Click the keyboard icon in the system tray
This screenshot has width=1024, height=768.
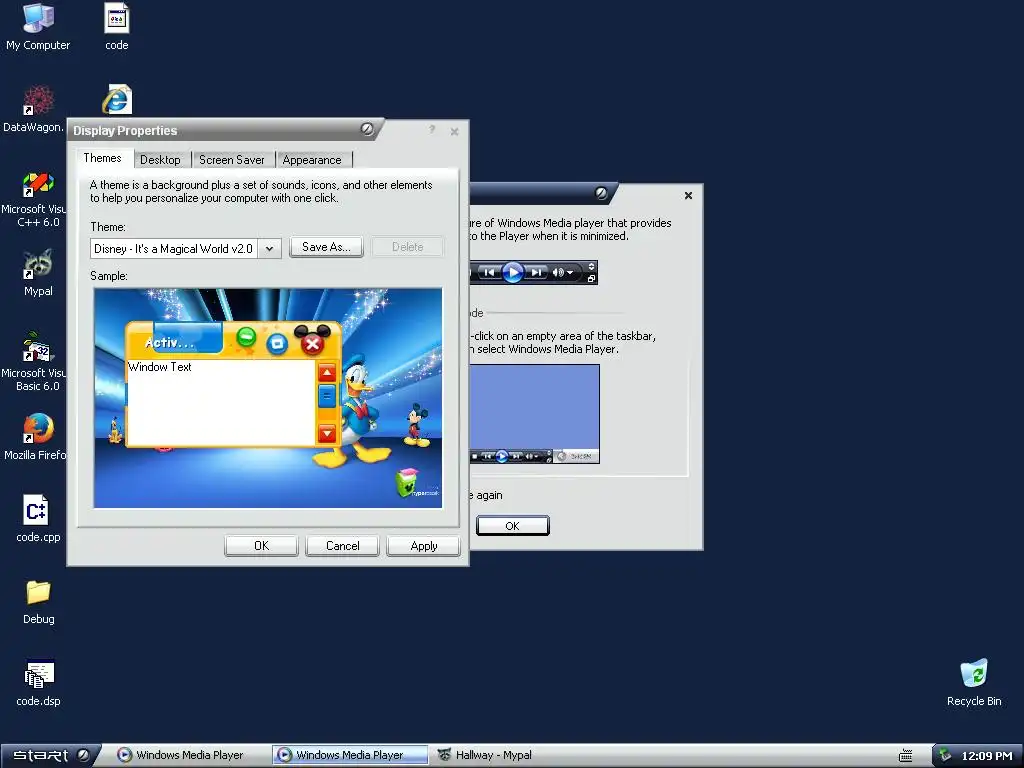(x=906, y=756)
